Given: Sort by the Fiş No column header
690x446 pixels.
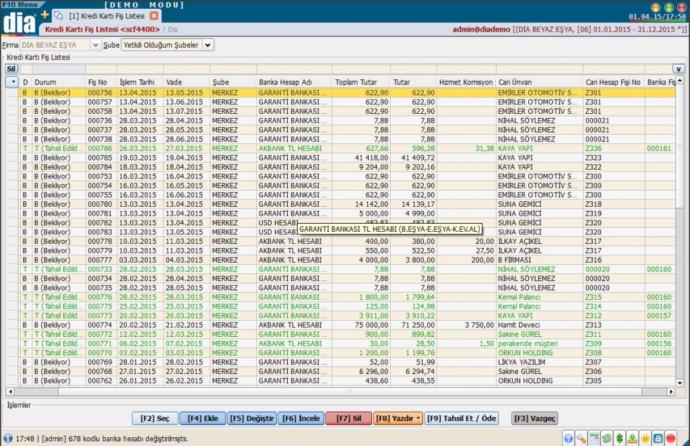Looking at the screenshot, I should point(101,82).
